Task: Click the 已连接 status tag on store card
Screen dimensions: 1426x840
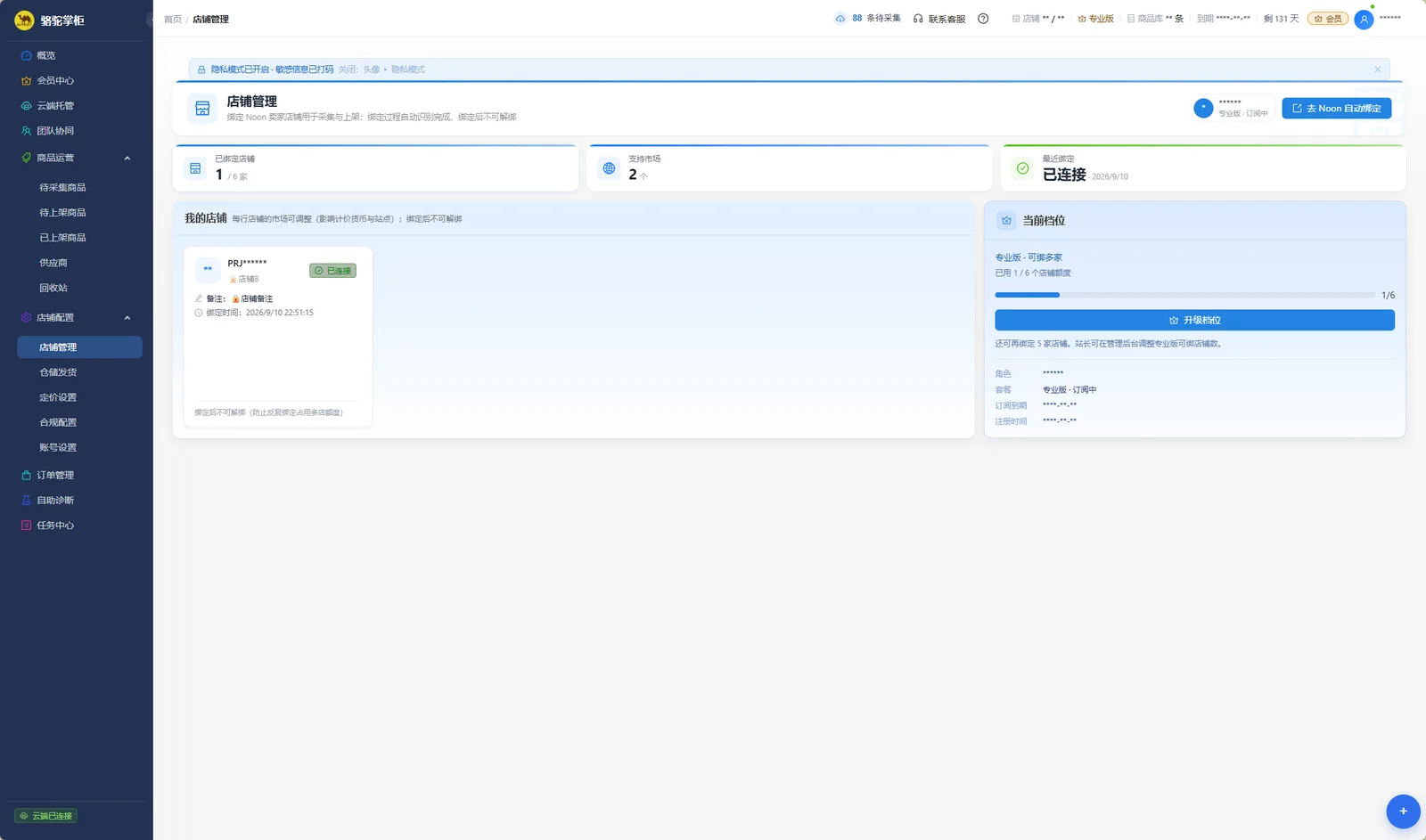Action: (x=333, y=270)
